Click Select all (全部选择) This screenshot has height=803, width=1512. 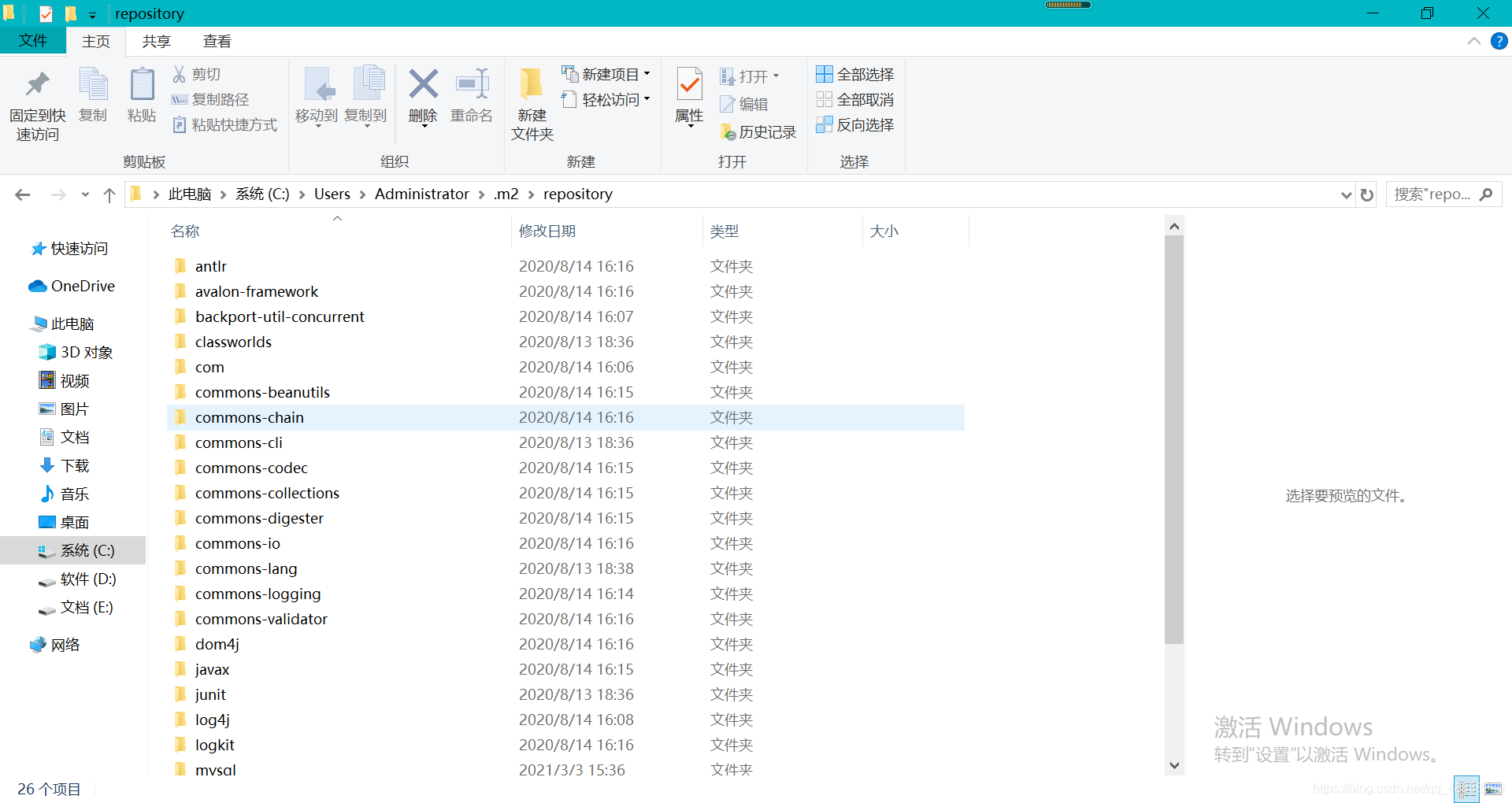click(x=855, y=74)
